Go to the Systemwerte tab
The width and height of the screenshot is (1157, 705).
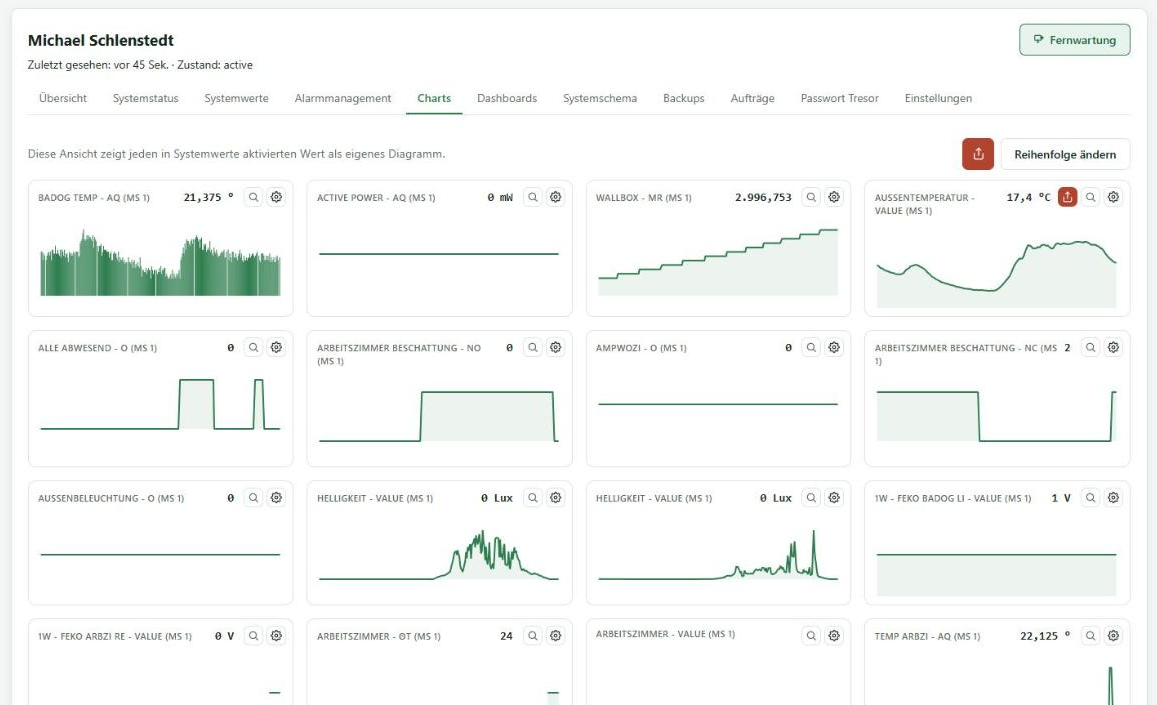pos(236,98)
